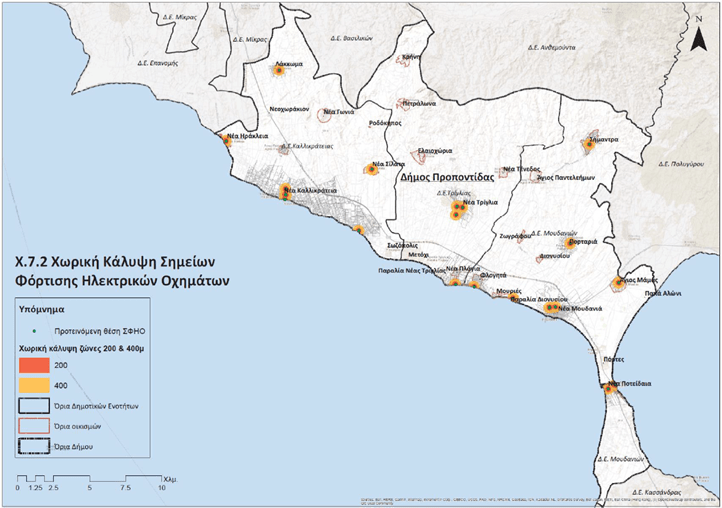This screenshot has width=722, height=508.
Task: Click the Νέα Τρίγλια settlement label
Action: pyautogui.click(x=480, y=201)
